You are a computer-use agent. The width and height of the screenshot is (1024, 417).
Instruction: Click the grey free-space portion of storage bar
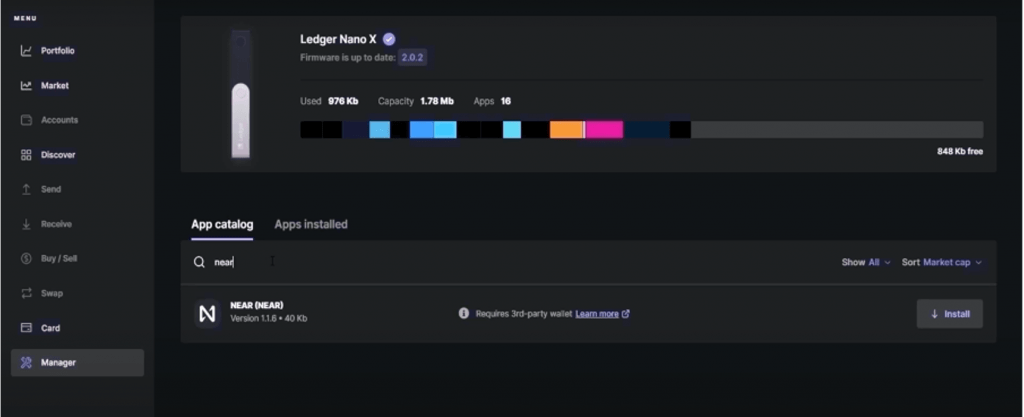pos(837,129)
